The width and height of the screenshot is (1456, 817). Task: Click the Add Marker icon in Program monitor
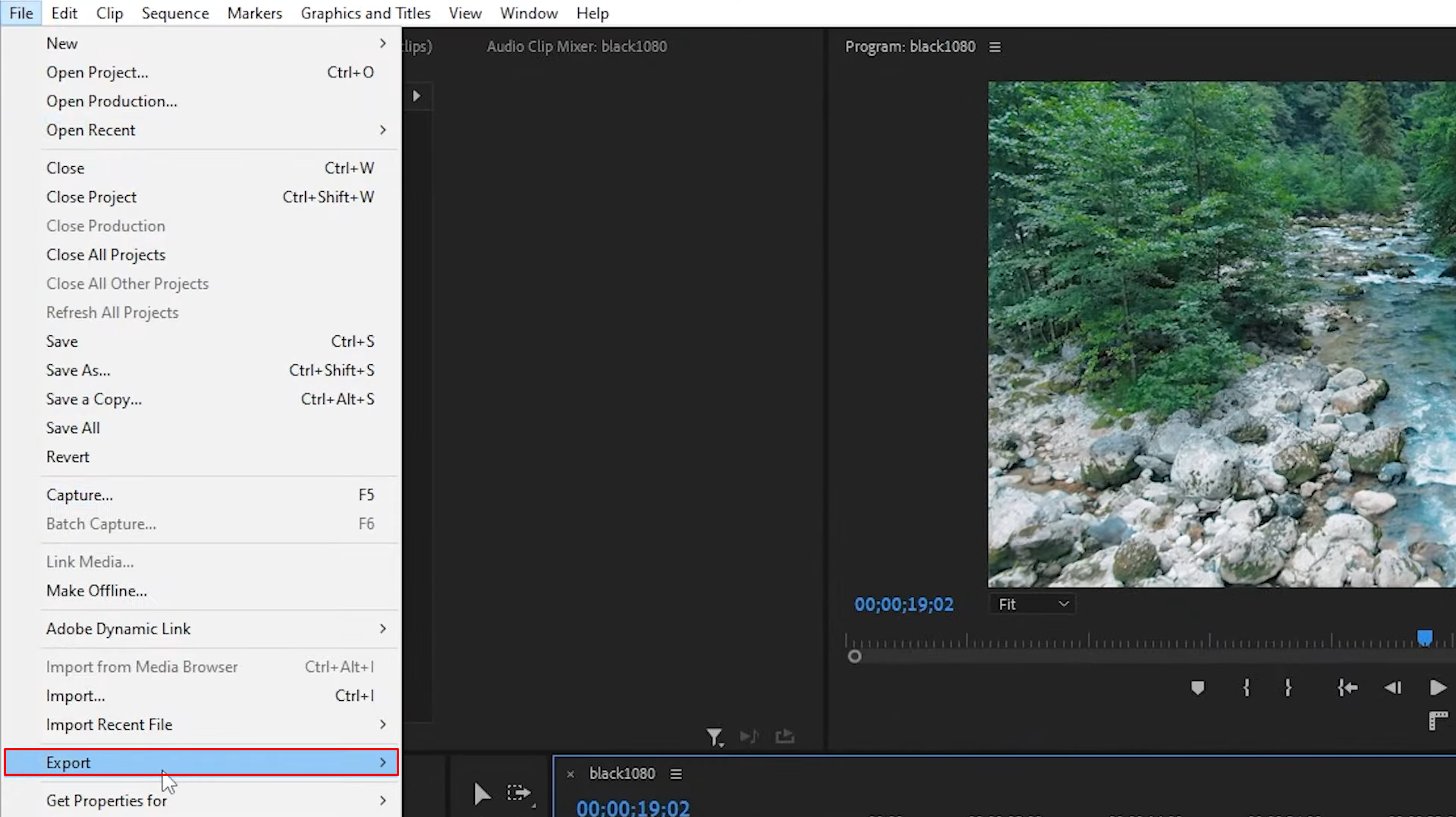[x=1197, y=688]
